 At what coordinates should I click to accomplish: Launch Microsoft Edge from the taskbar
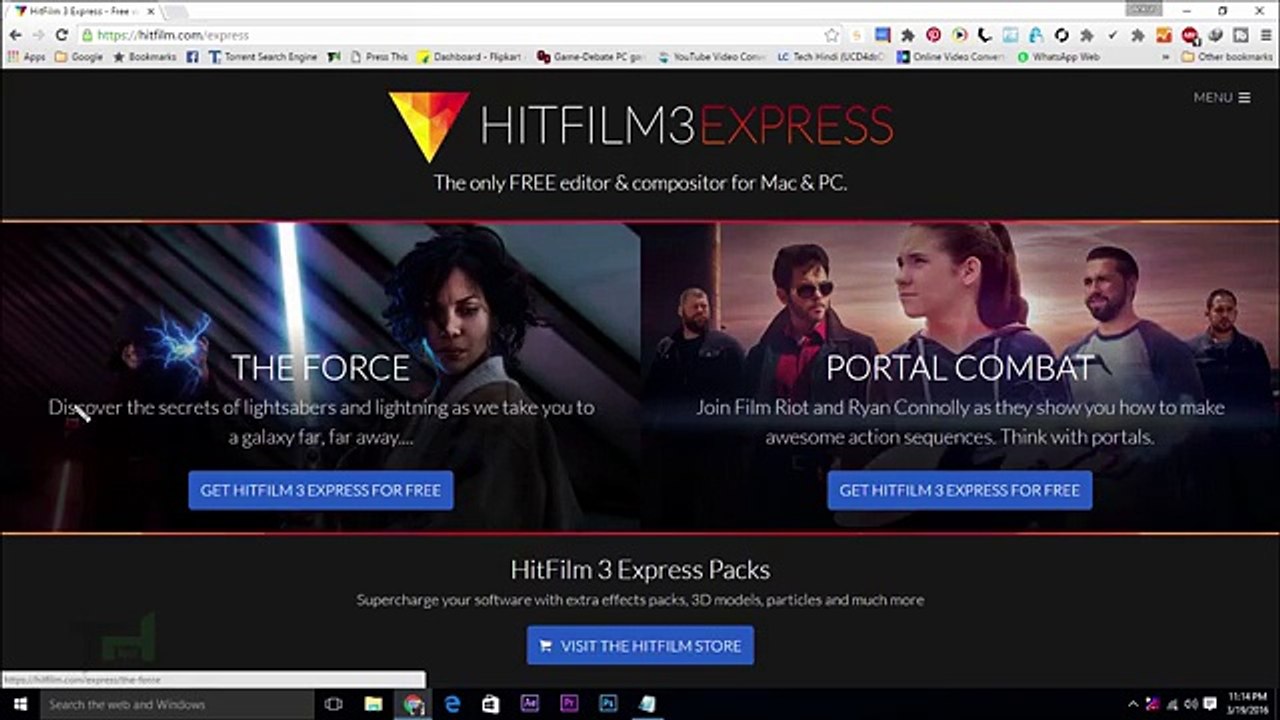[x=452, y=704]
